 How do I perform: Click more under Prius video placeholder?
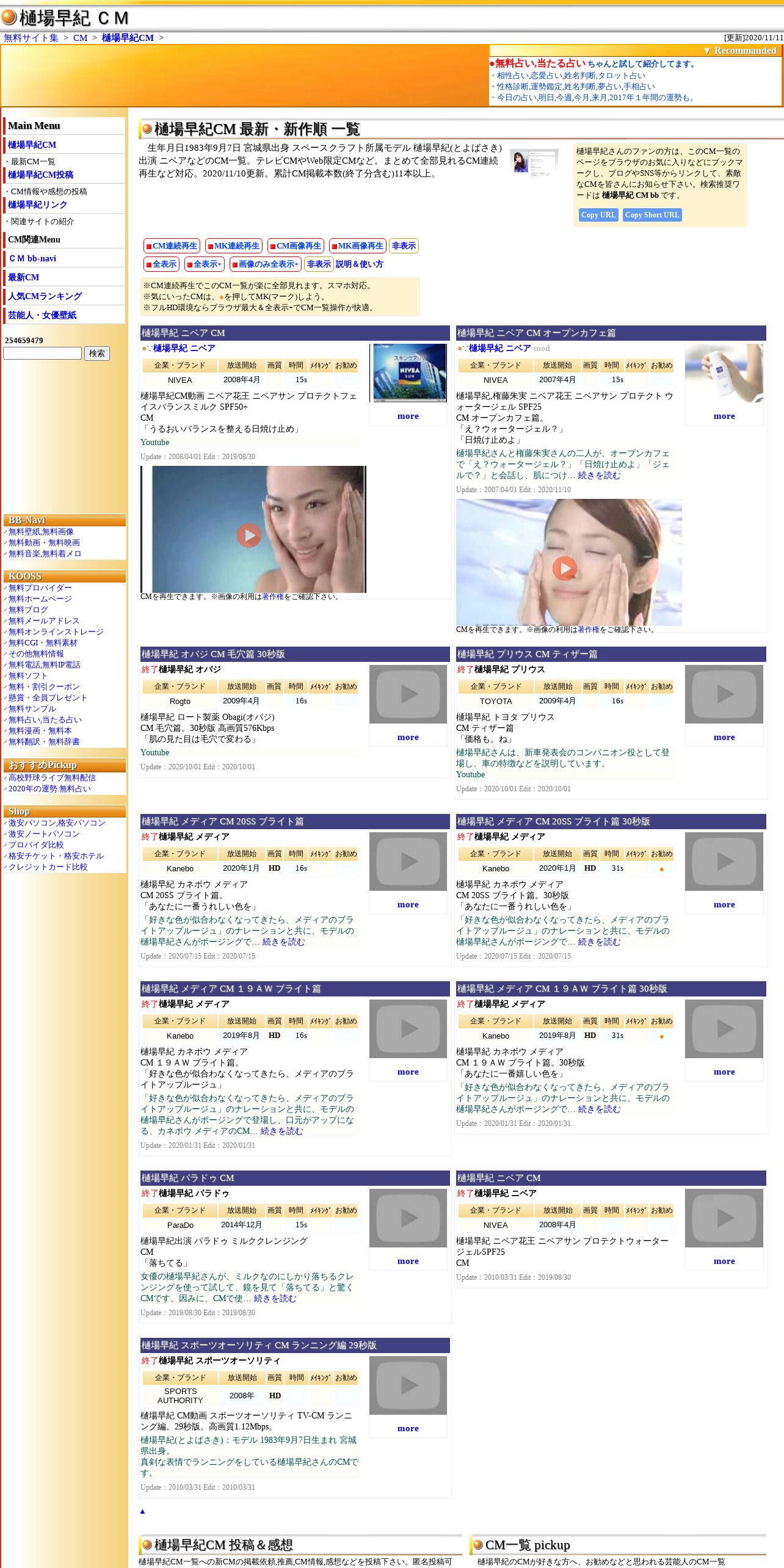coord(724,738)
